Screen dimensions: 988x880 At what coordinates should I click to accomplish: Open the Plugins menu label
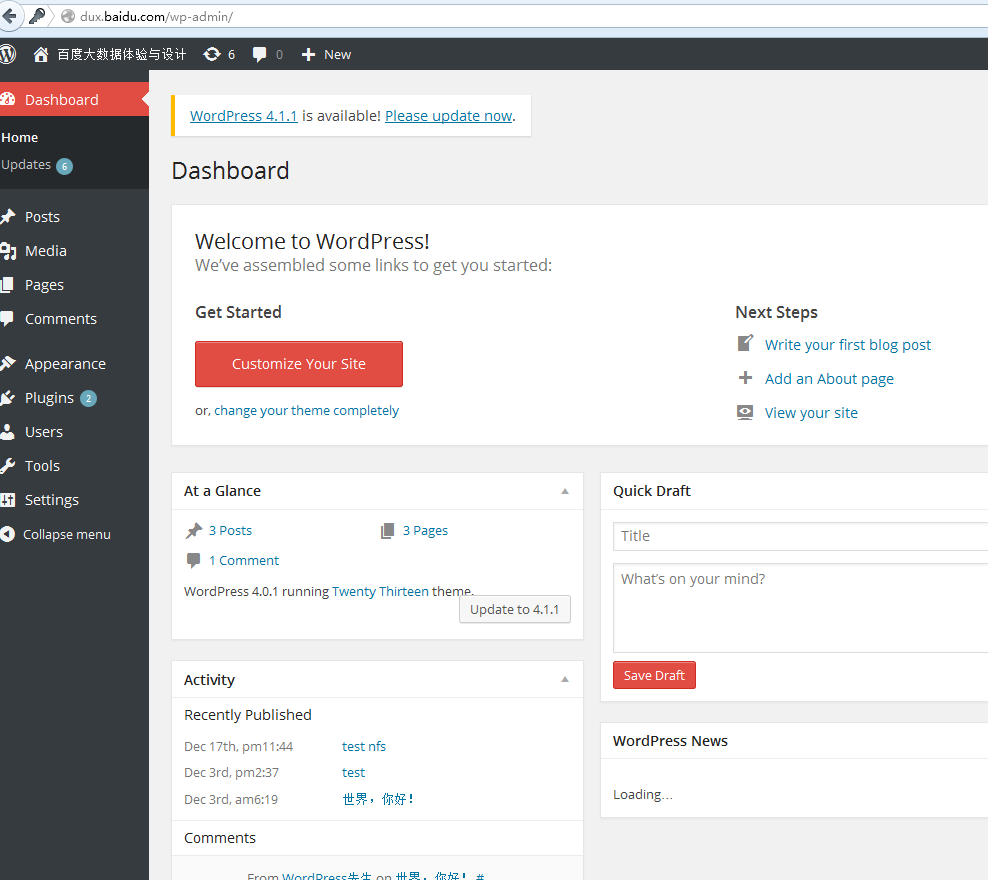click(49, 398)
